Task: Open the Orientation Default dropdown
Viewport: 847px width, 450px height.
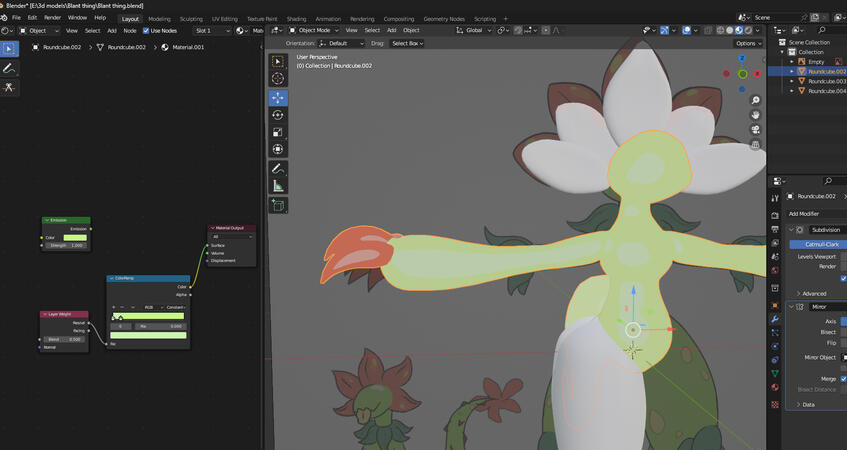Action: (341, 43)
